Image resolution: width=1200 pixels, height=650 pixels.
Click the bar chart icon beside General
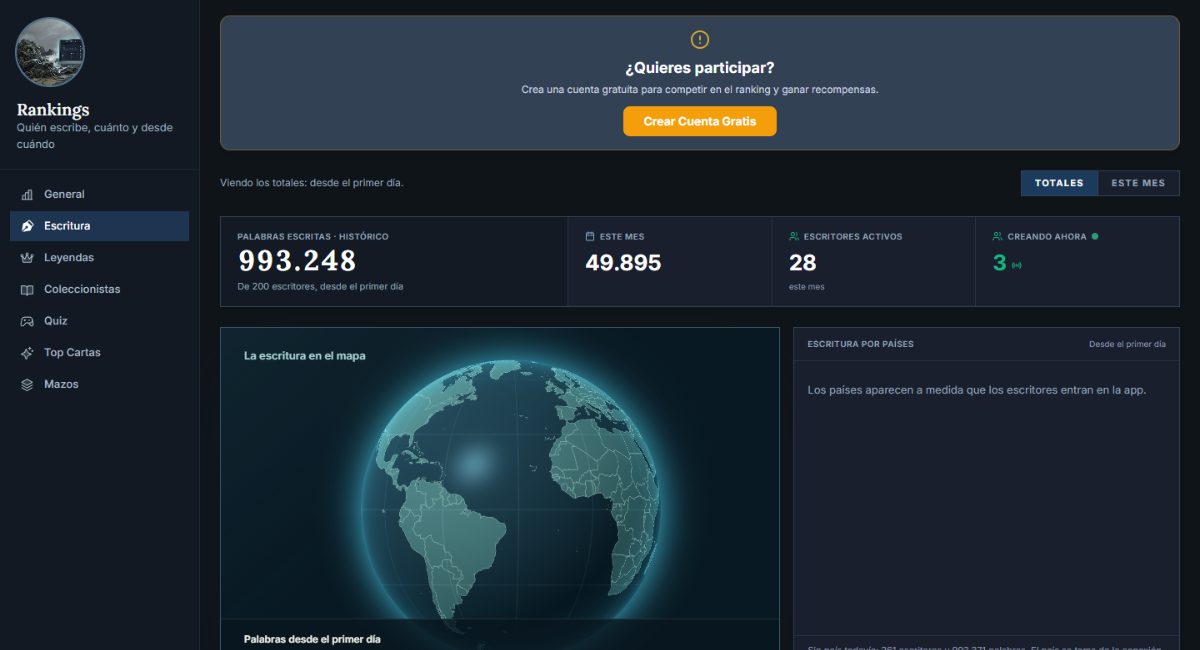pos(27,195)
